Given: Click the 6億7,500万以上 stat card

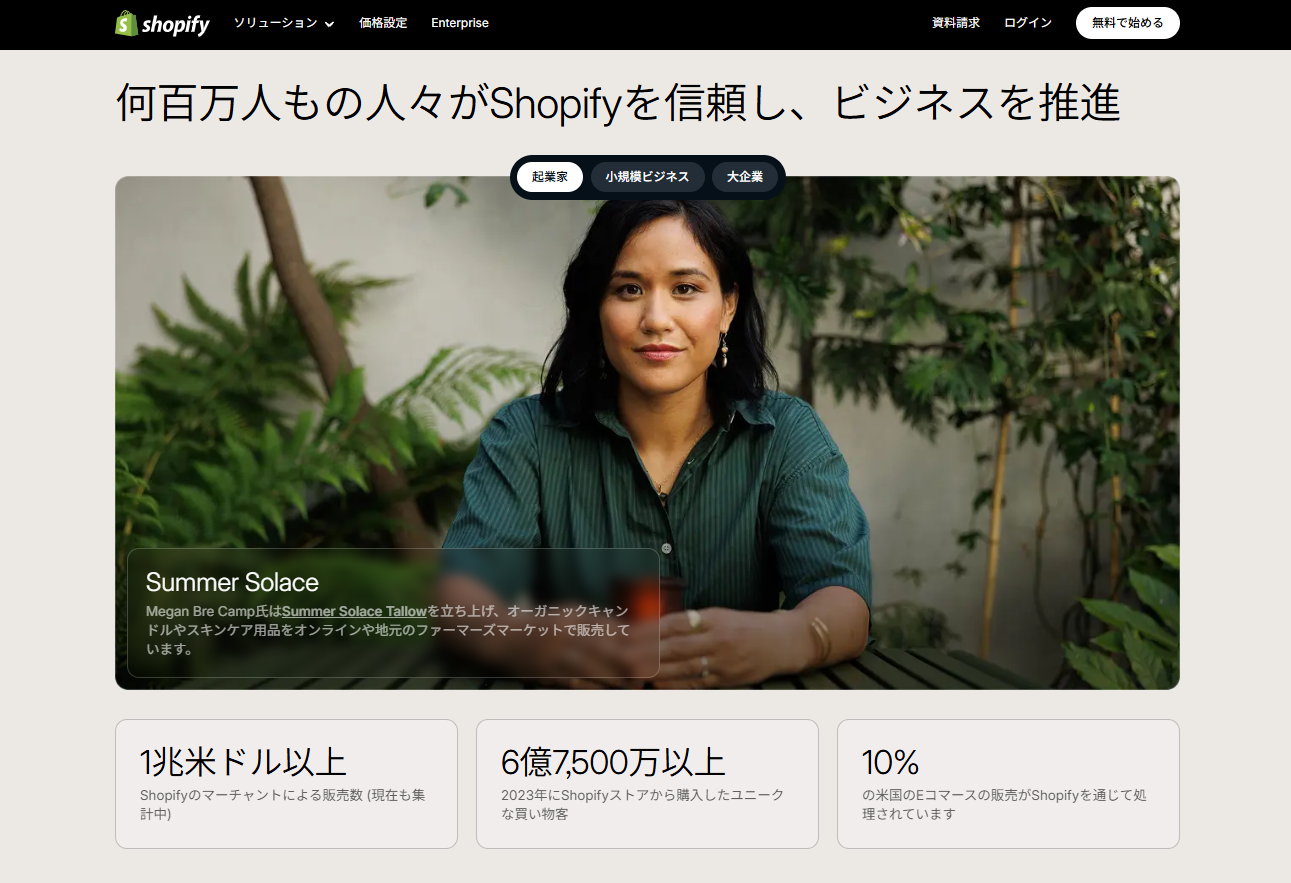Looking at the screenshot, I should 647,784.
